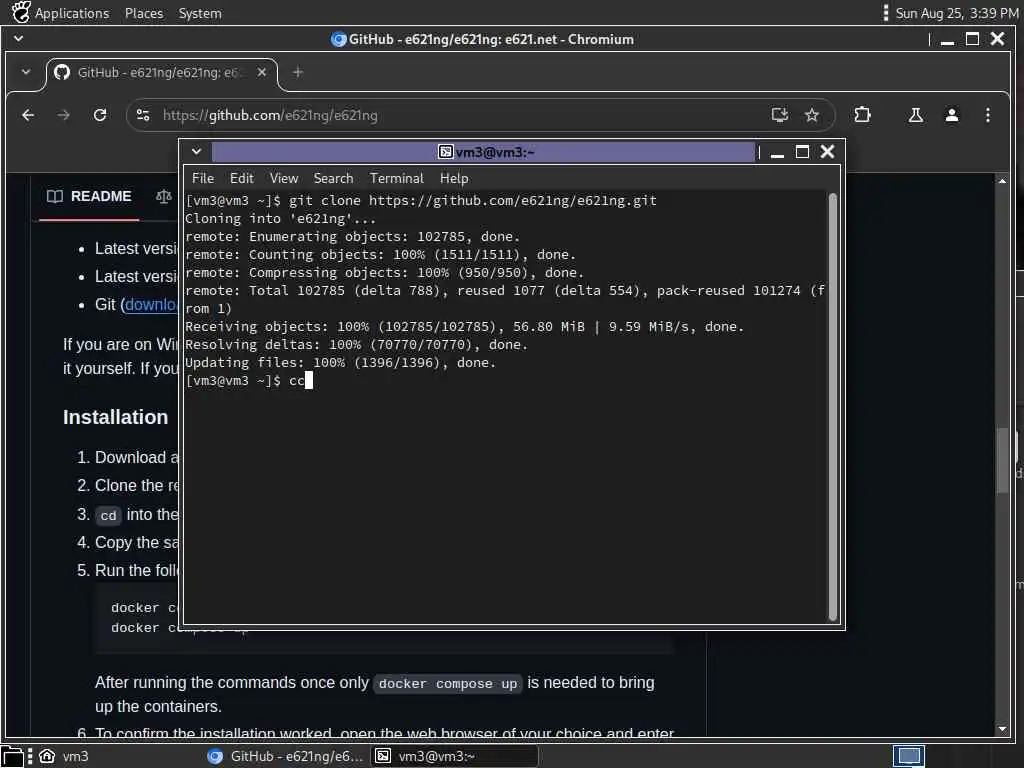
Task: Click the terminal window scrollbar
Action: (833, 406)
